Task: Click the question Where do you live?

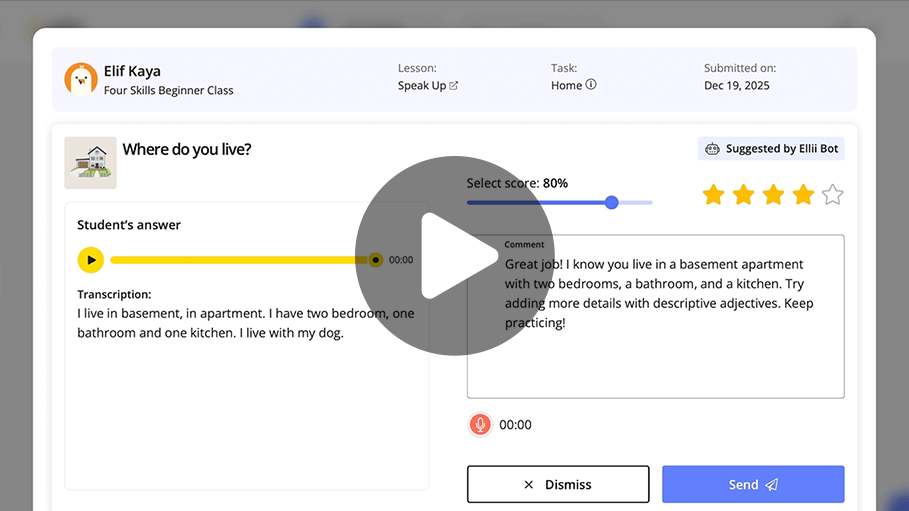Action: pos(187,149)
